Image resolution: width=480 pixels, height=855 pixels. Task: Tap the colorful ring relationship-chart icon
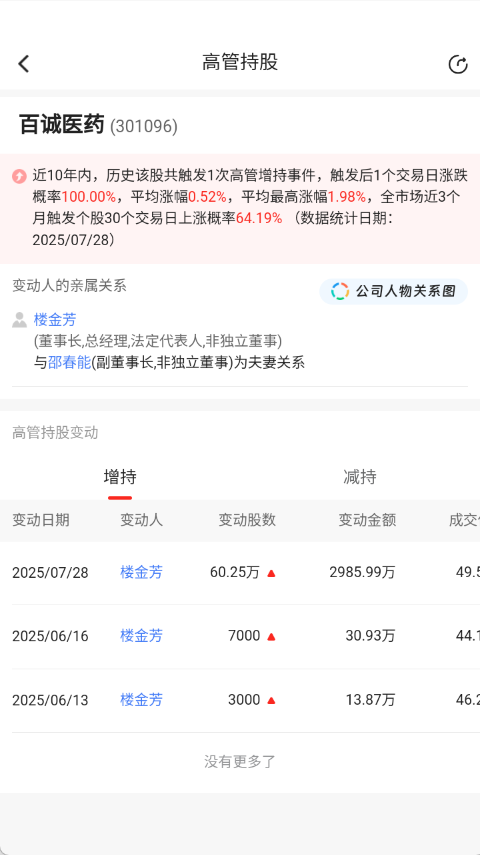point(340,291)
